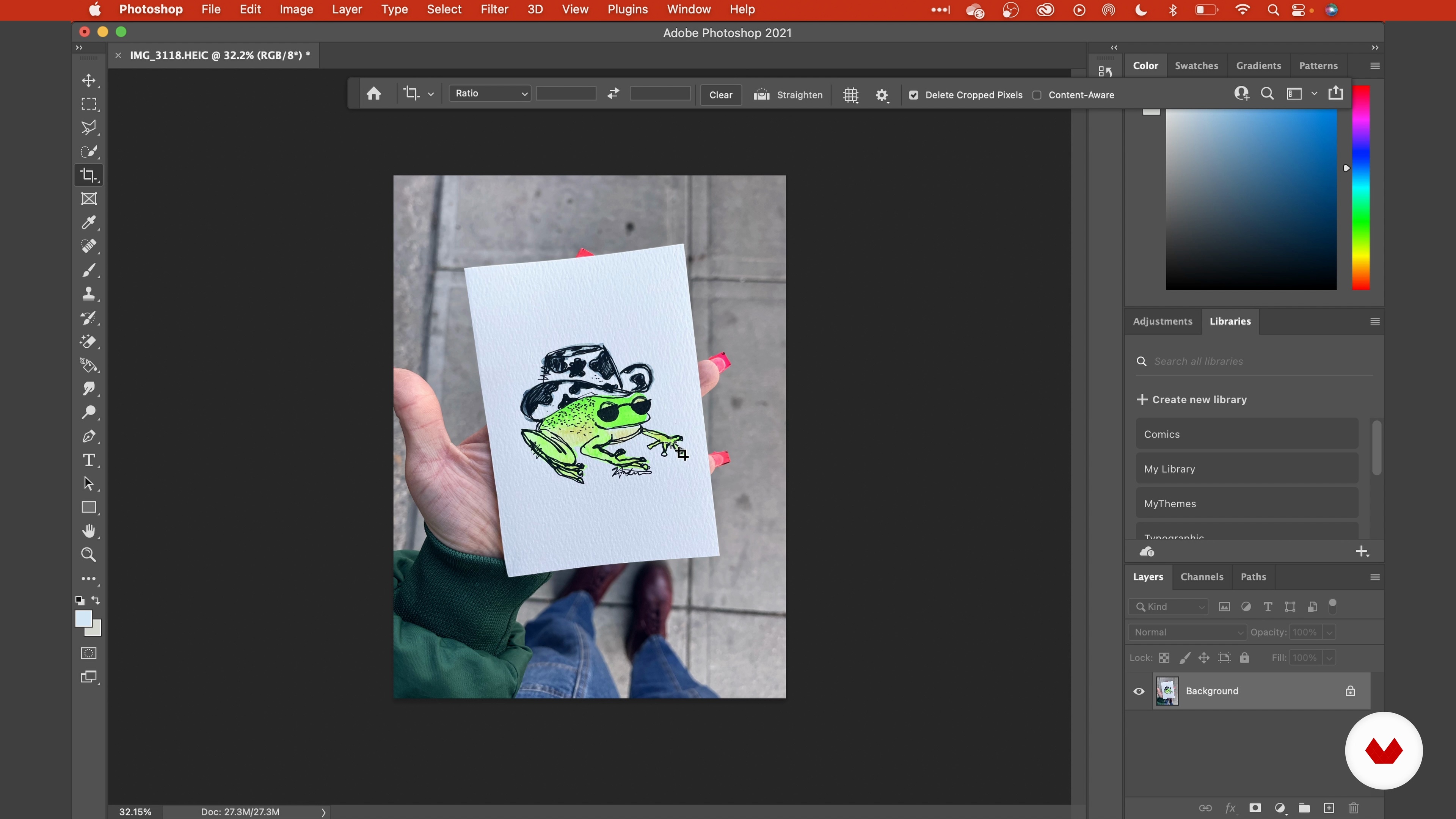Click the Straighten button
Screen dimensions: 1456x819
click(788, 95)
